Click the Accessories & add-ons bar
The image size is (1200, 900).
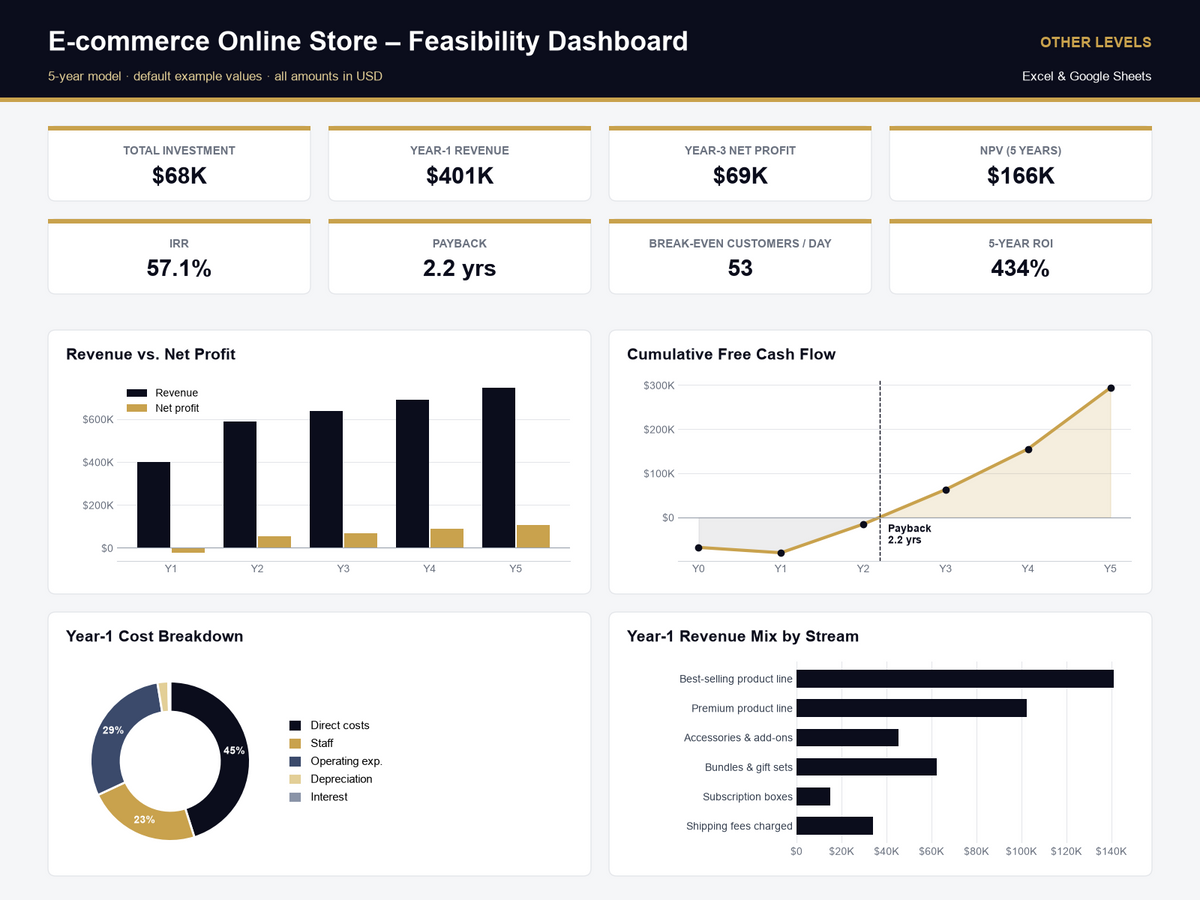tap(847, 738)
